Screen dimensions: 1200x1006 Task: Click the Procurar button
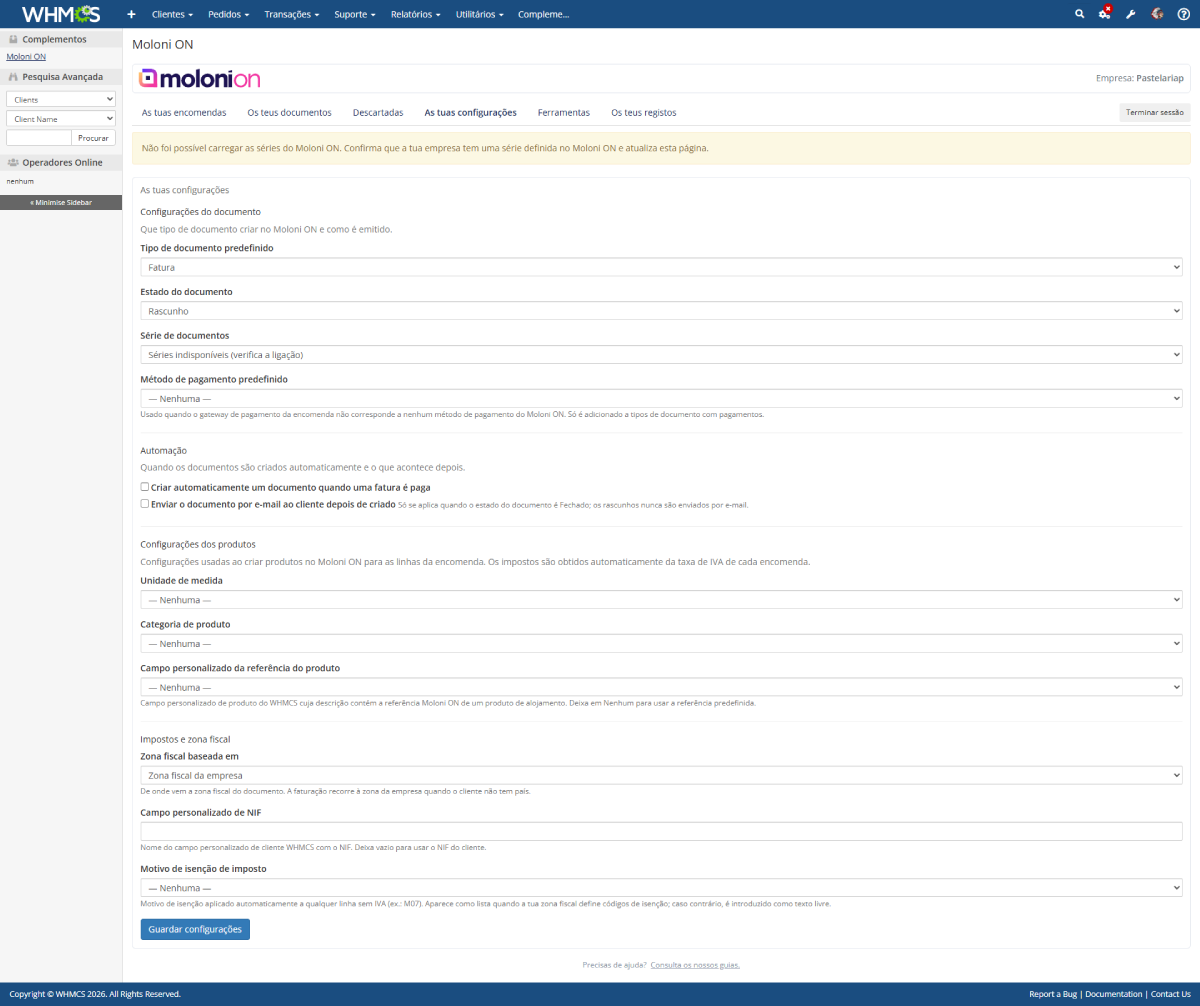pyautogui.click(x=94, y=138)
